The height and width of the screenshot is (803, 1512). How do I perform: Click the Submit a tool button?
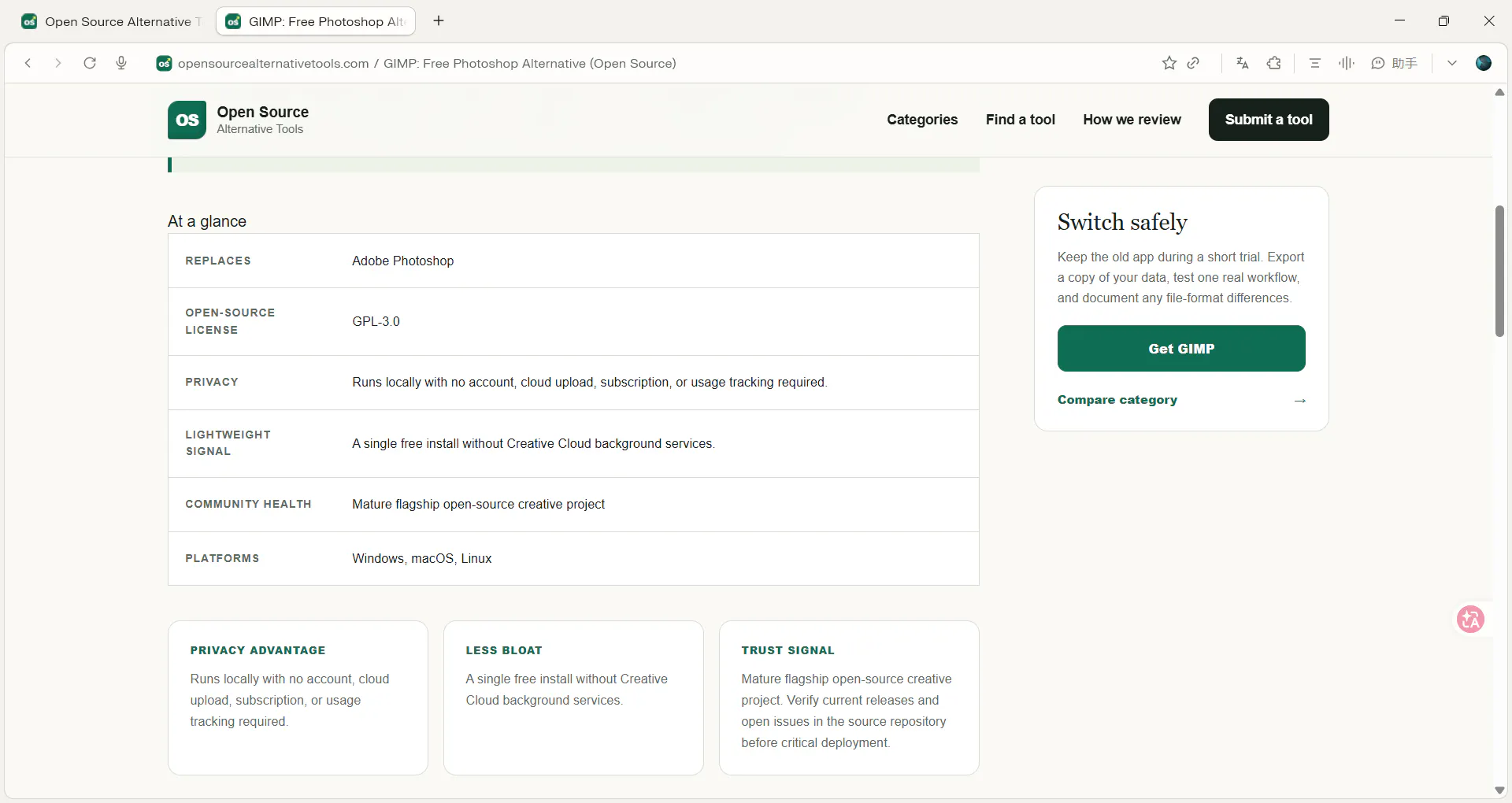click(x=1269, y=120)
